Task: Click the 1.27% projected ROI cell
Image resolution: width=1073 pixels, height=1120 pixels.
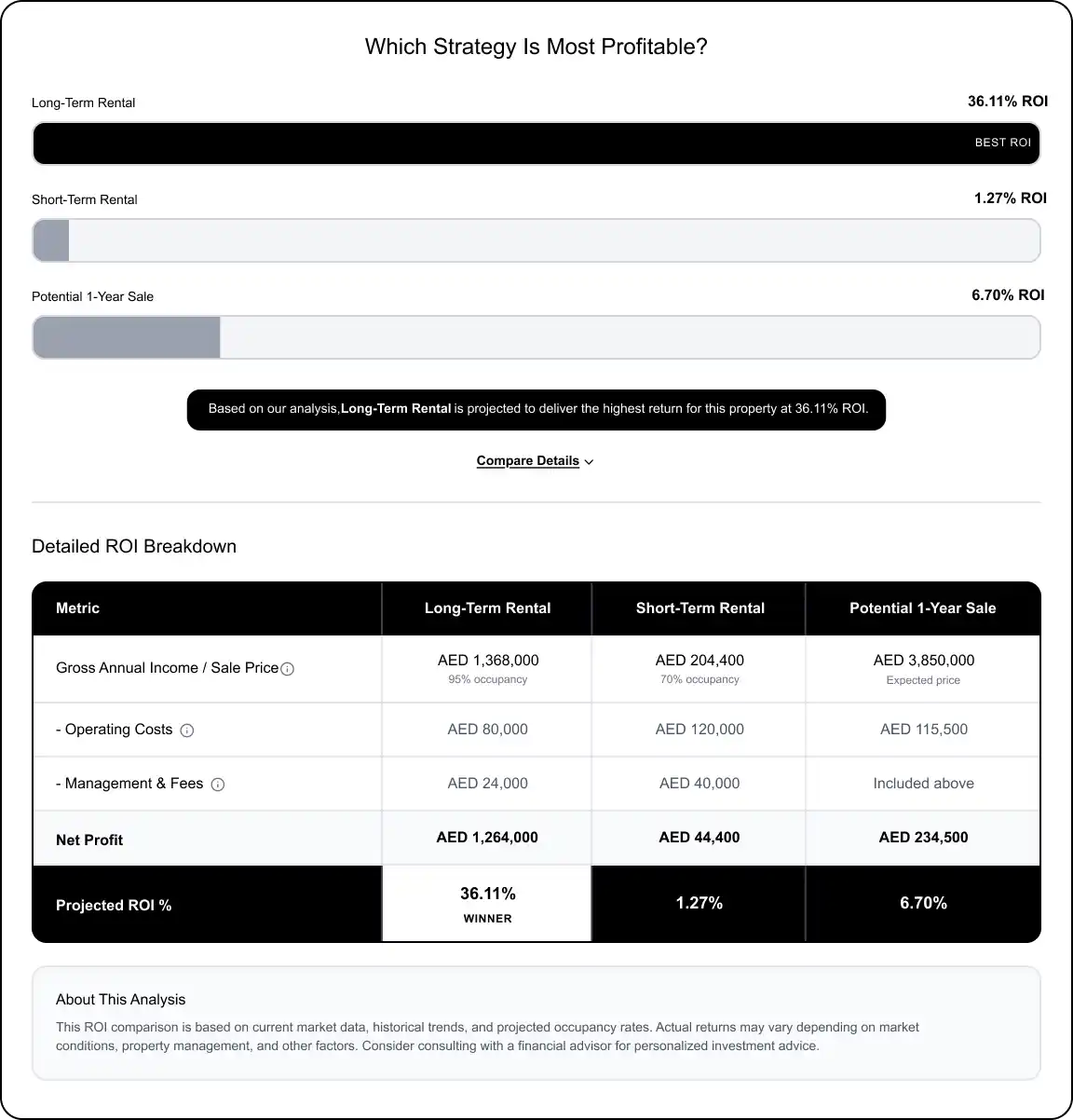Action: coord(699,904)
